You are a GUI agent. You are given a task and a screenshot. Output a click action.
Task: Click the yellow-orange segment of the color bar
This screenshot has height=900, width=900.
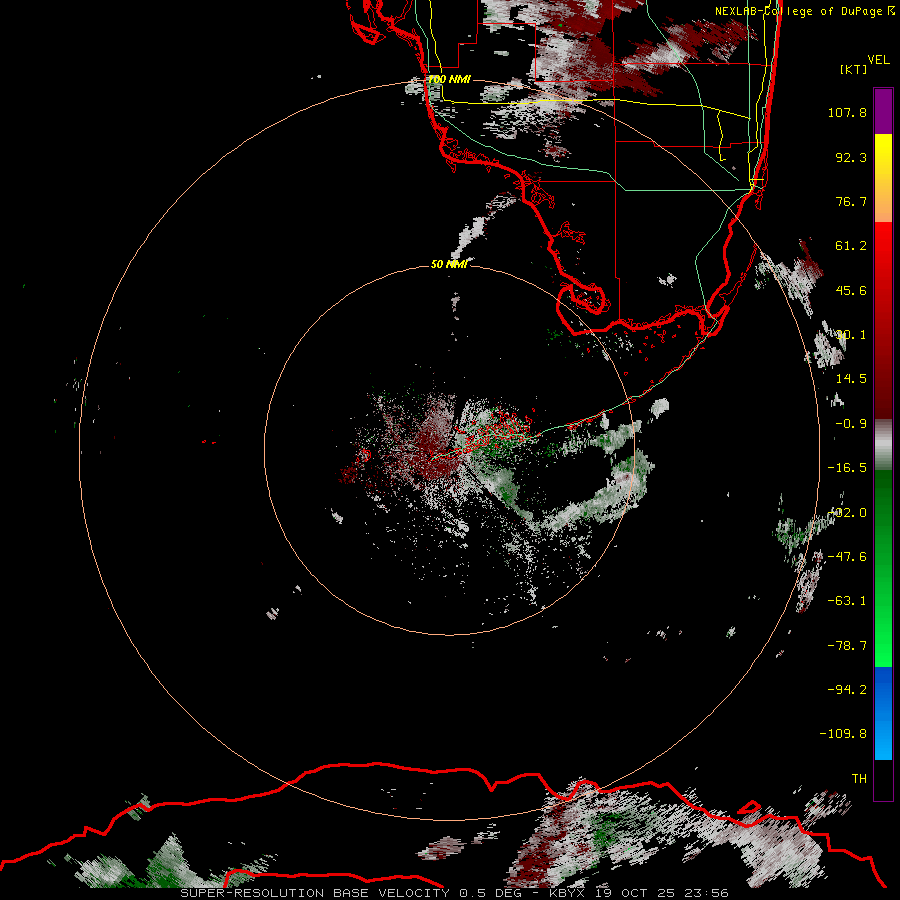(883, 178)
